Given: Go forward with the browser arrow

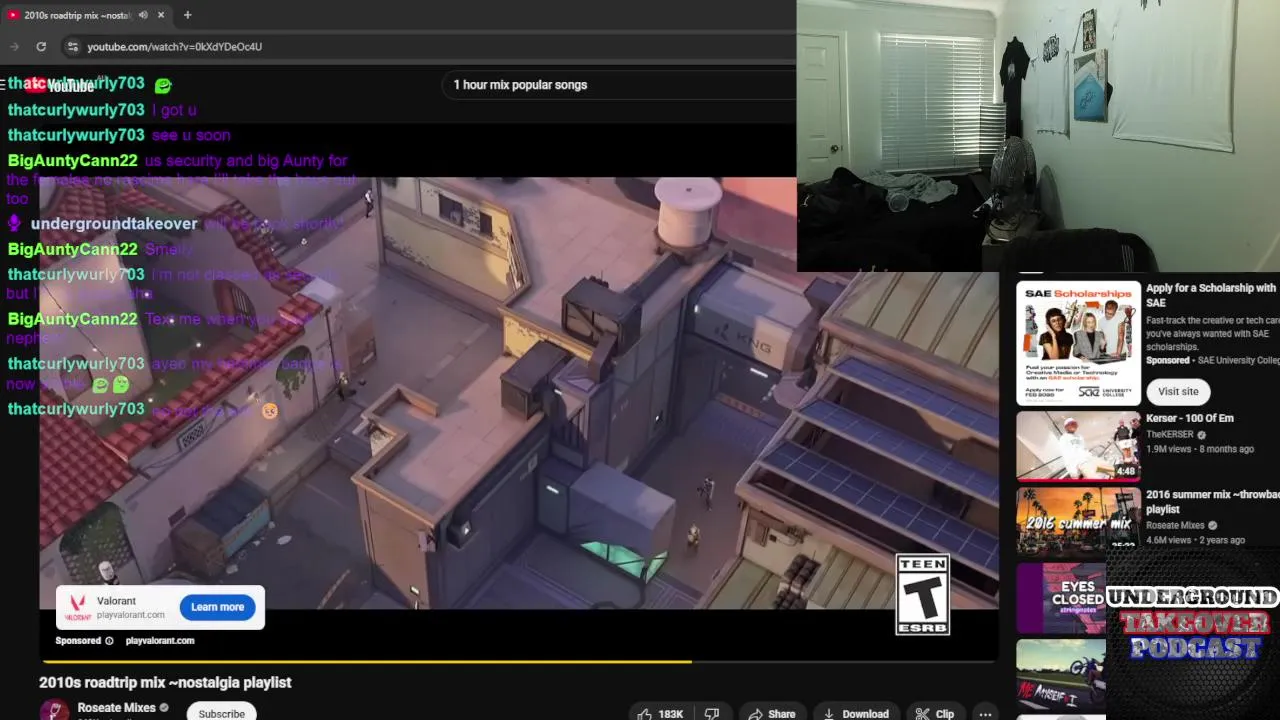Looking at the screenshot, I should [14, 46].
